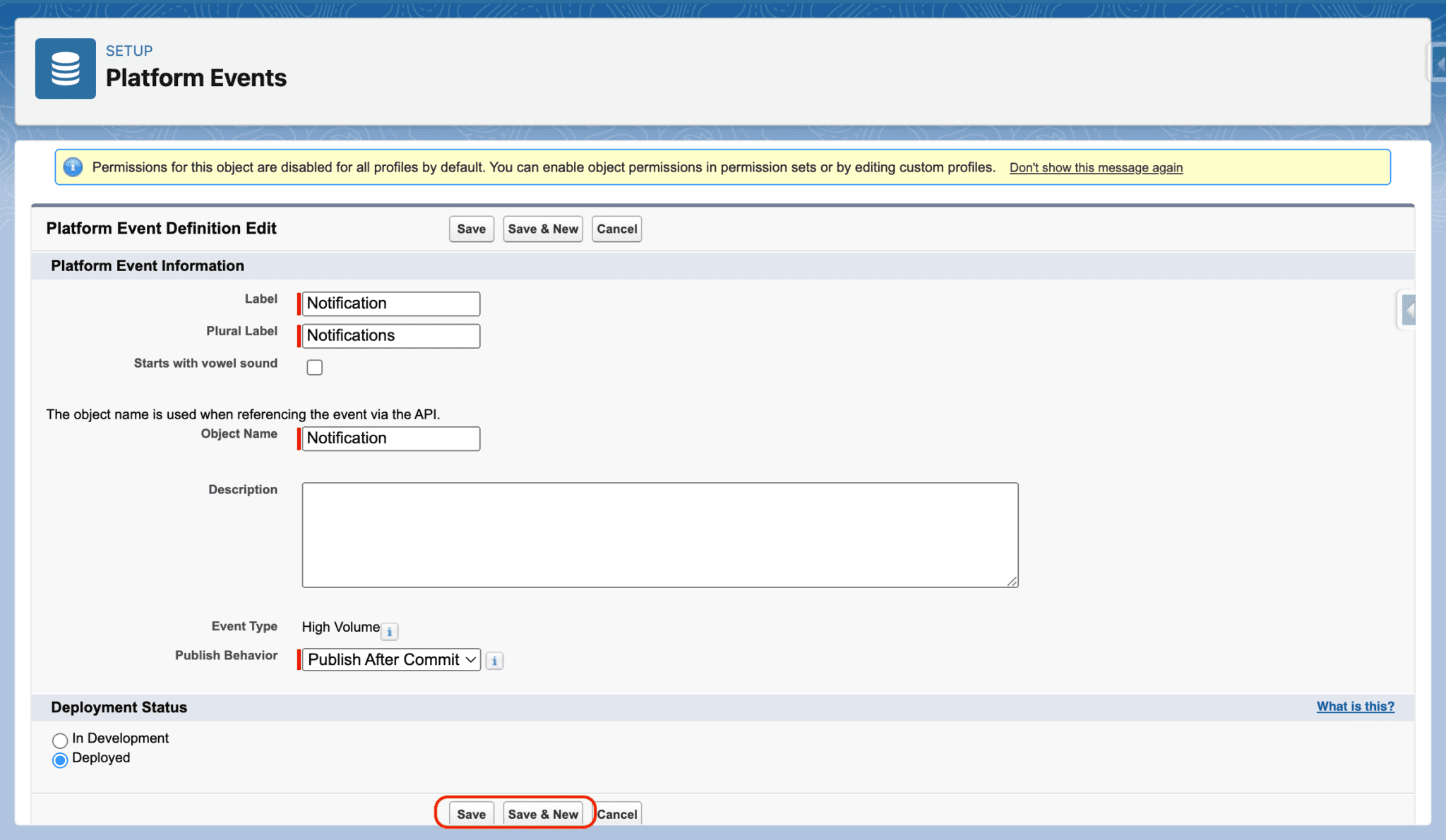Viewport: 1446px width, 840px height.
Task: Check the Starts with vowel sound checkbox
Action: [314, 367]
